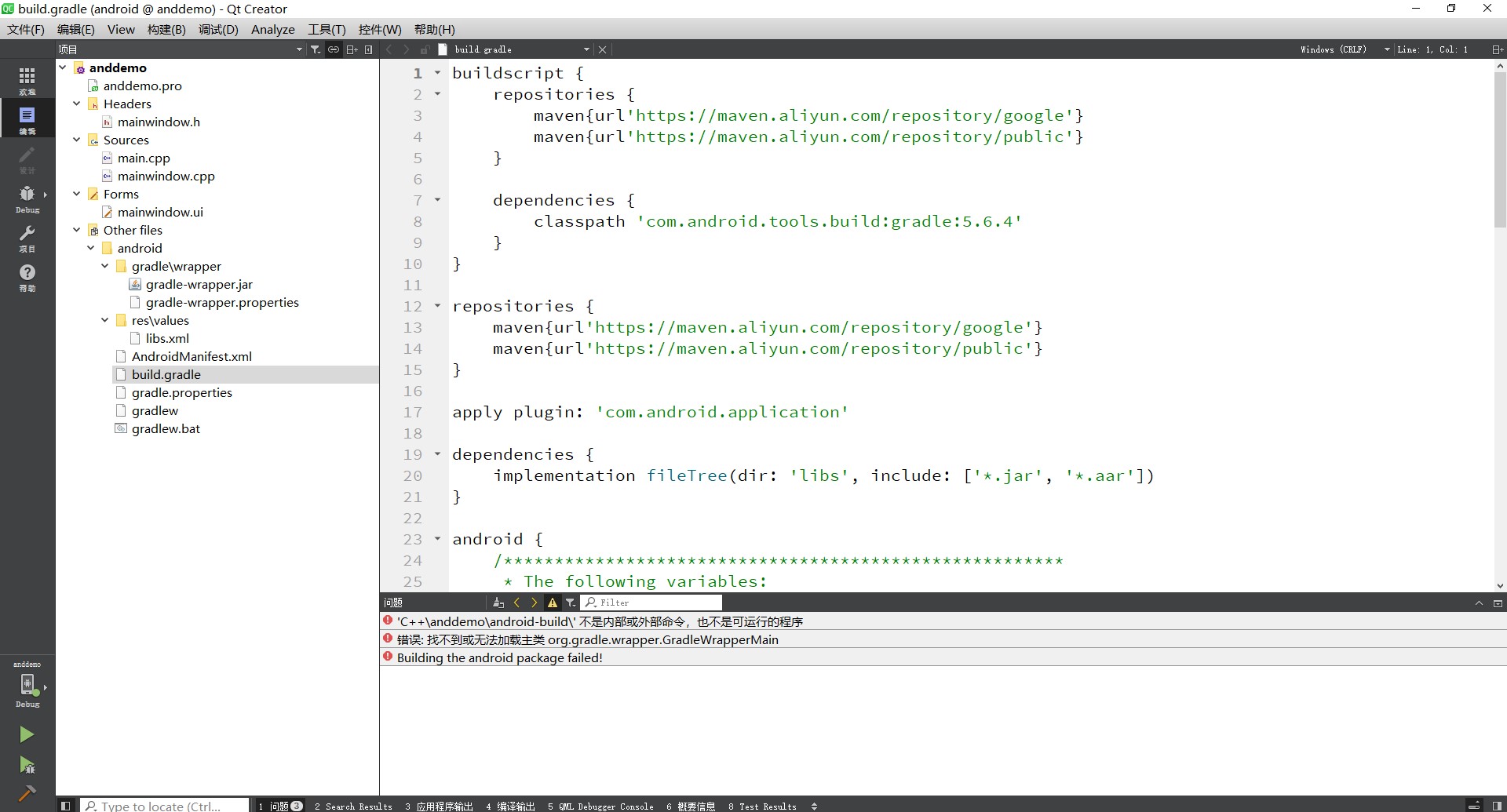Open output panes selector arrows

(814, 806)
